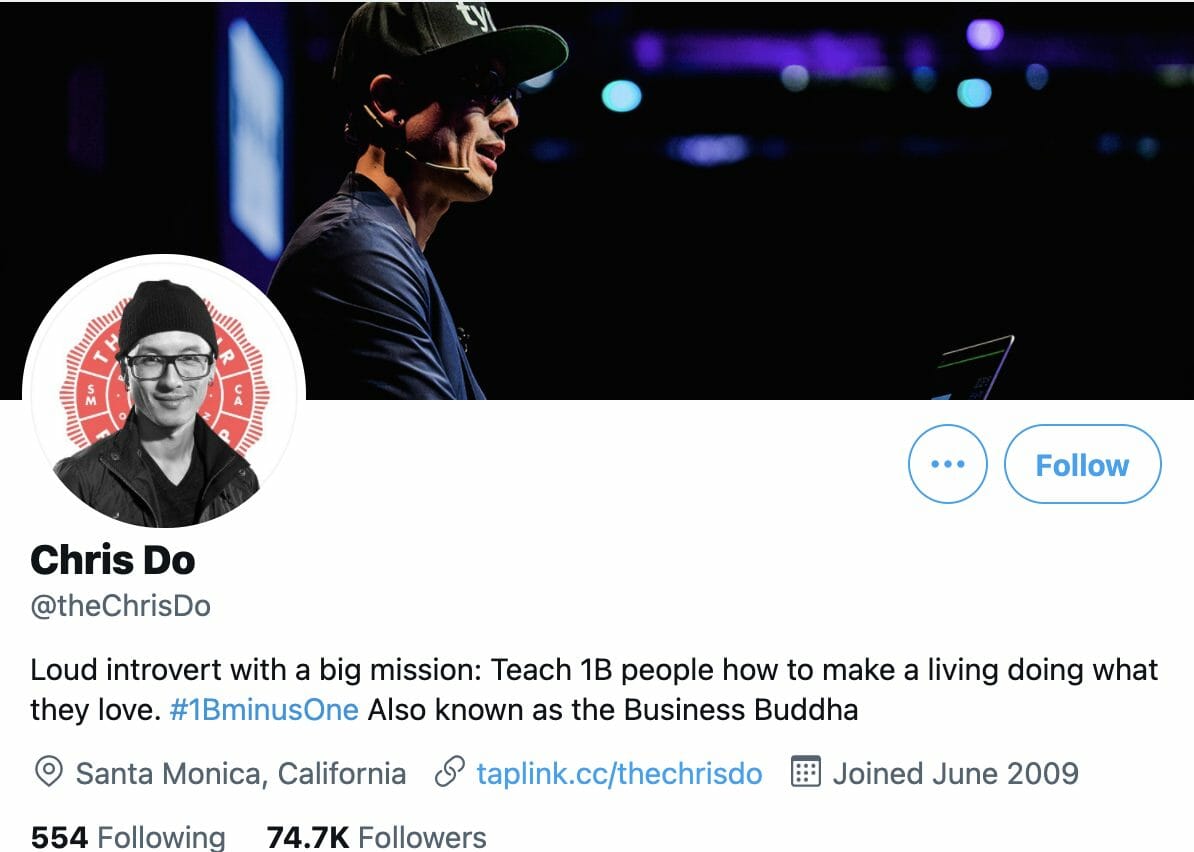Image resolution: width=1194 pixels, height=852 pixels.
Task: Click the @theChrisDo handle
Action: pyautogui.click(x=121, y=606)
